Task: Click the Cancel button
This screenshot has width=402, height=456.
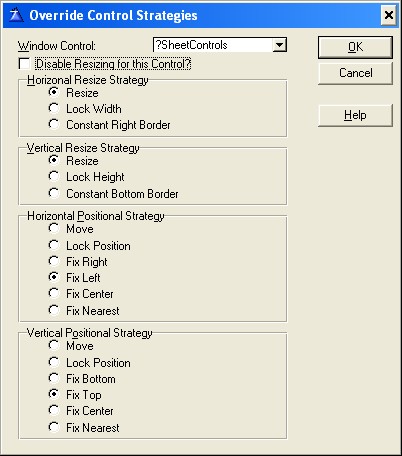Action: pyautogui.click(x=355, y=73)
